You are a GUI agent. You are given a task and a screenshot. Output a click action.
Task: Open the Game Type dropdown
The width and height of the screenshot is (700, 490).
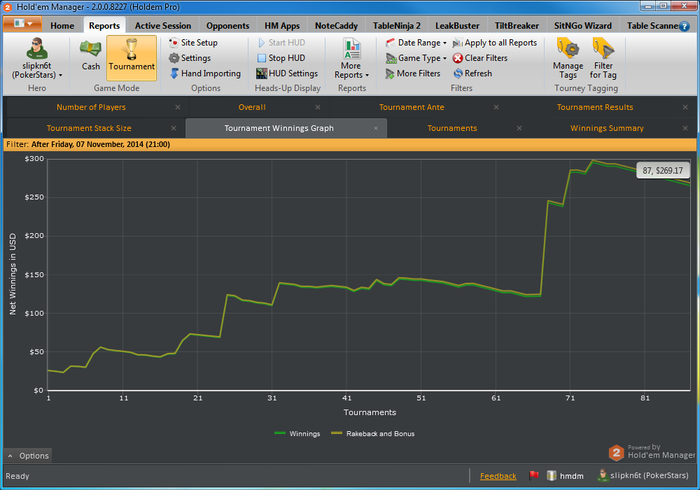click(416, 58)
